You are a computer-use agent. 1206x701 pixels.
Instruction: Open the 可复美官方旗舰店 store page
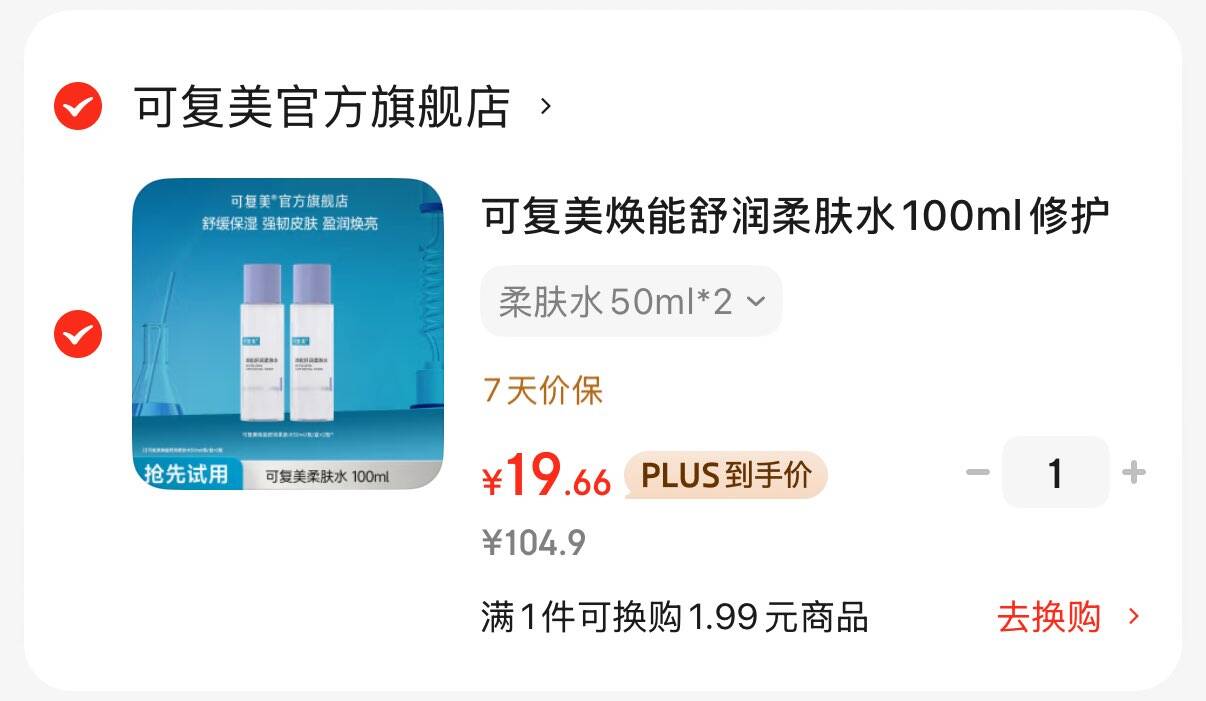coord(322,107)
